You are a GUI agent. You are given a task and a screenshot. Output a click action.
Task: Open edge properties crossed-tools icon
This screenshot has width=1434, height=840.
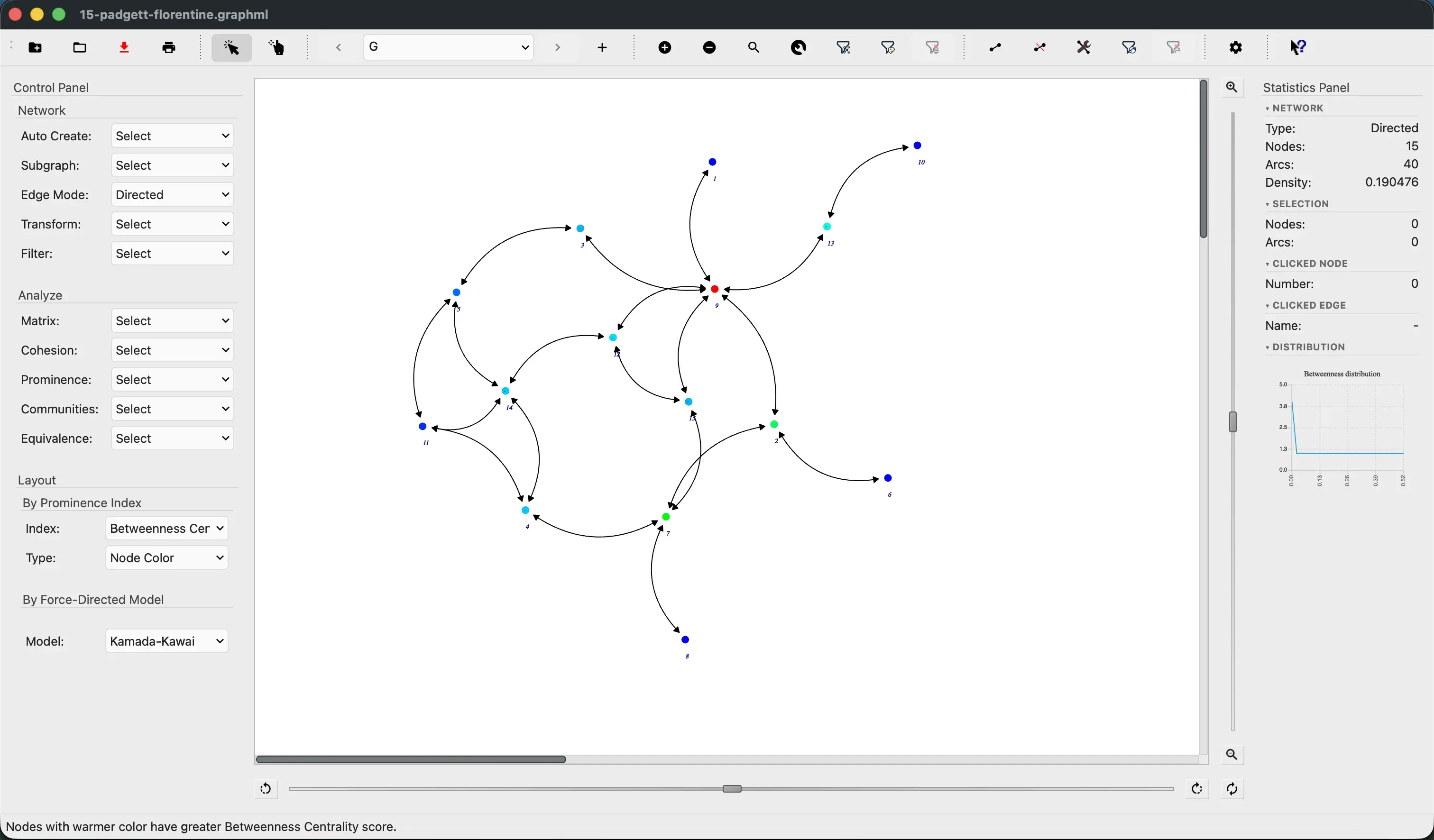tap(1085, 48)
